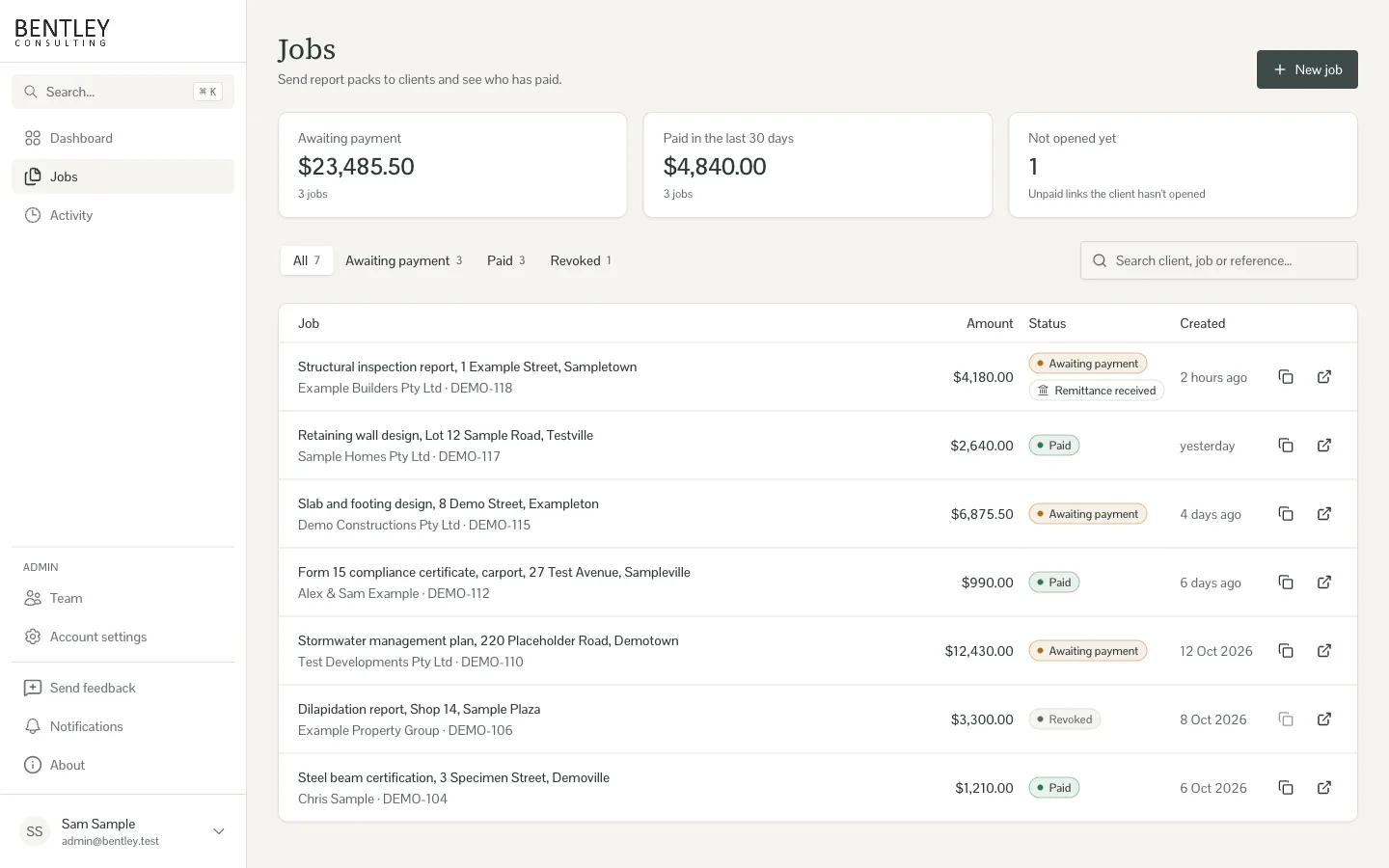This screenshot has width=1389, height=868.
Task: Click the Search client, job or reference field
Action: click(1219, 260)
